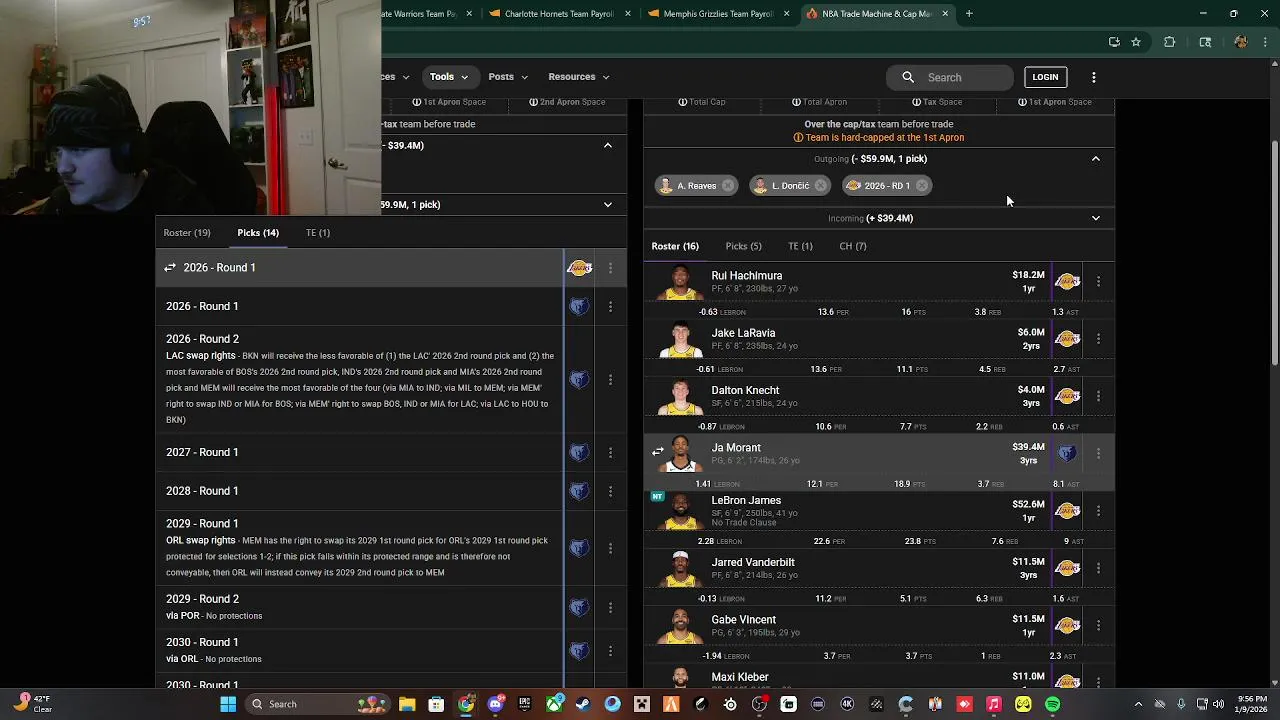Open options for Dalton Knecht row
The width and height of the screenshot is (1280, 720).
[x=1098, y=396]
